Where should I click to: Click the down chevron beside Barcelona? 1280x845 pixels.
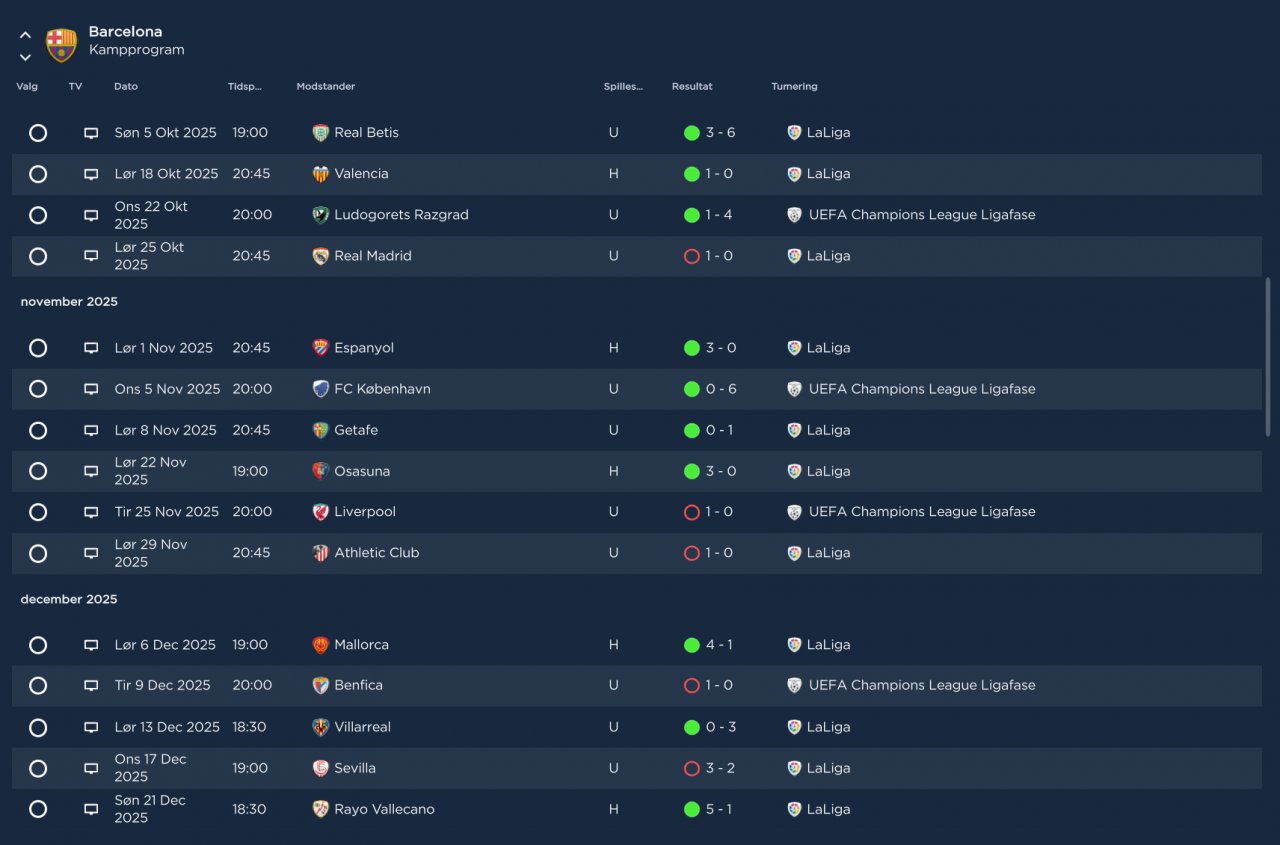[25, 57]
